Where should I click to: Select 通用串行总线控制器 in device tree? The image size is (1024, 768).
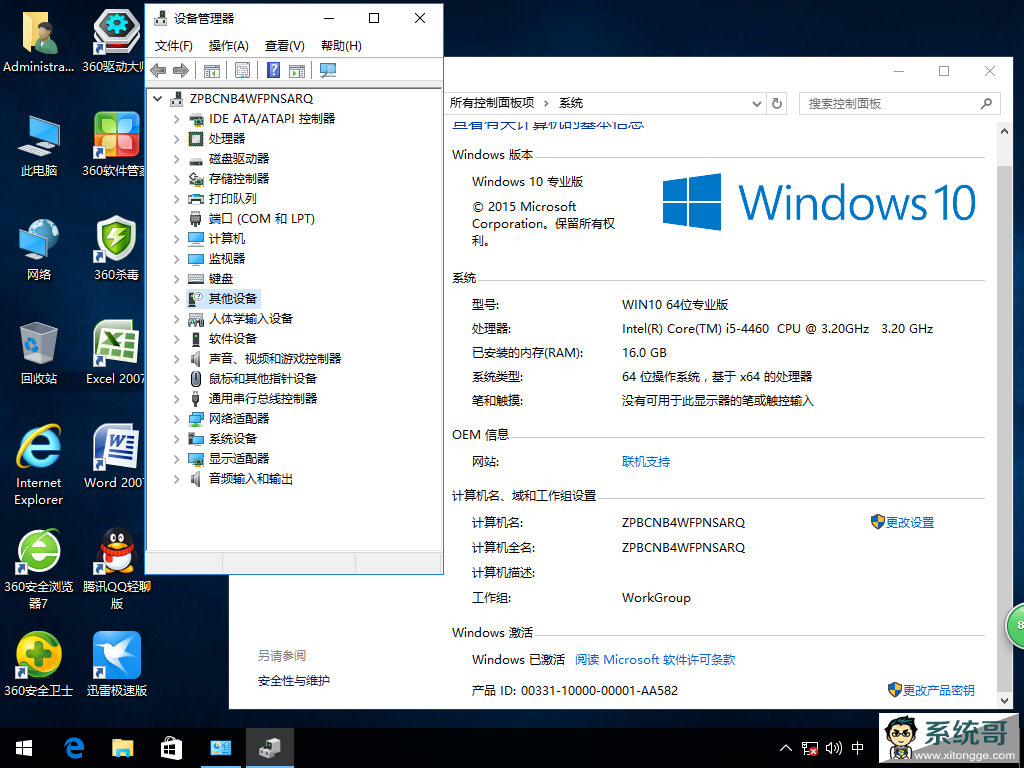click(263, 398)
